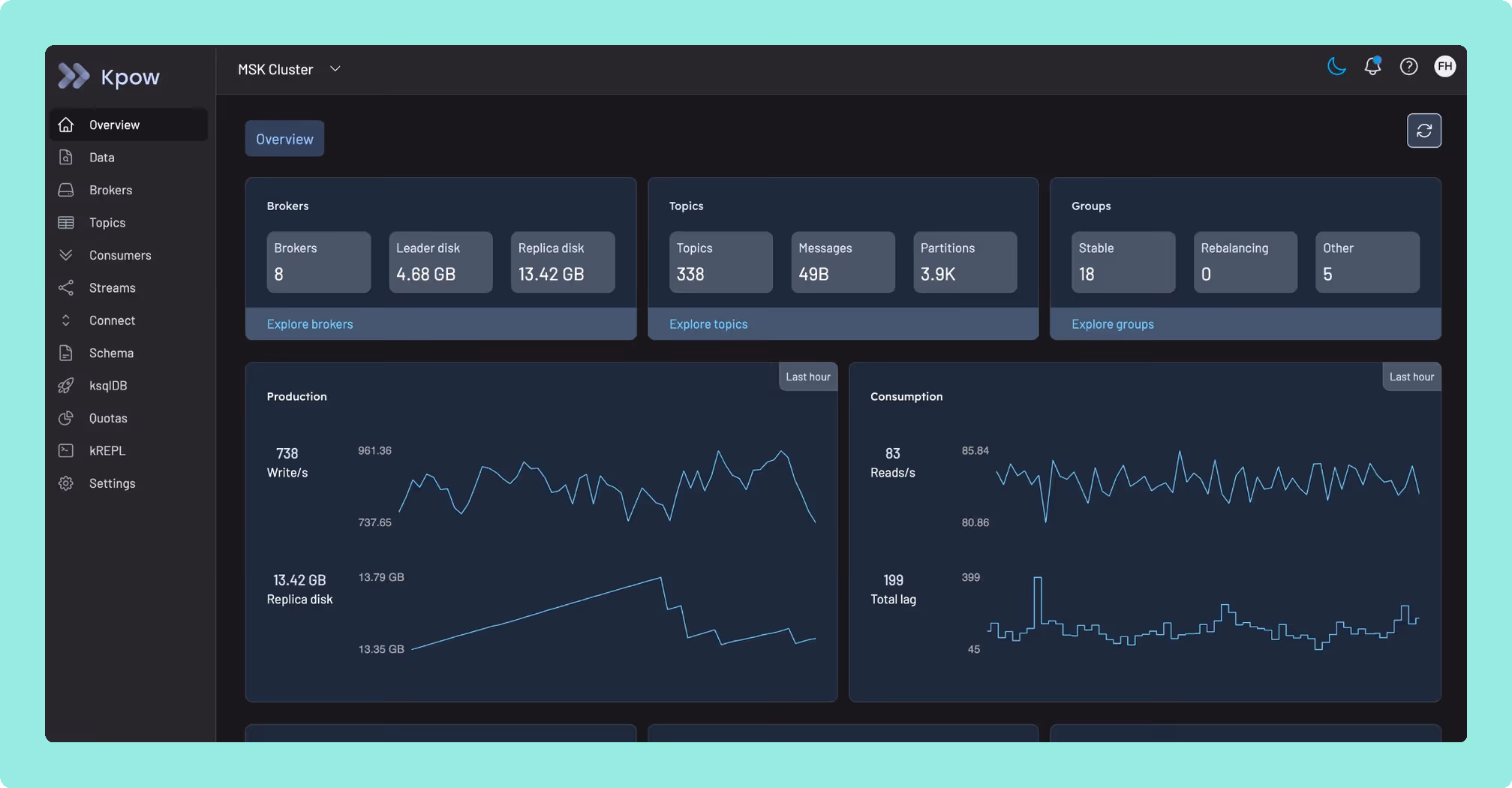Click the Connect sidebar icon
Screen dimensions: 1512x788
click(67, 320)
